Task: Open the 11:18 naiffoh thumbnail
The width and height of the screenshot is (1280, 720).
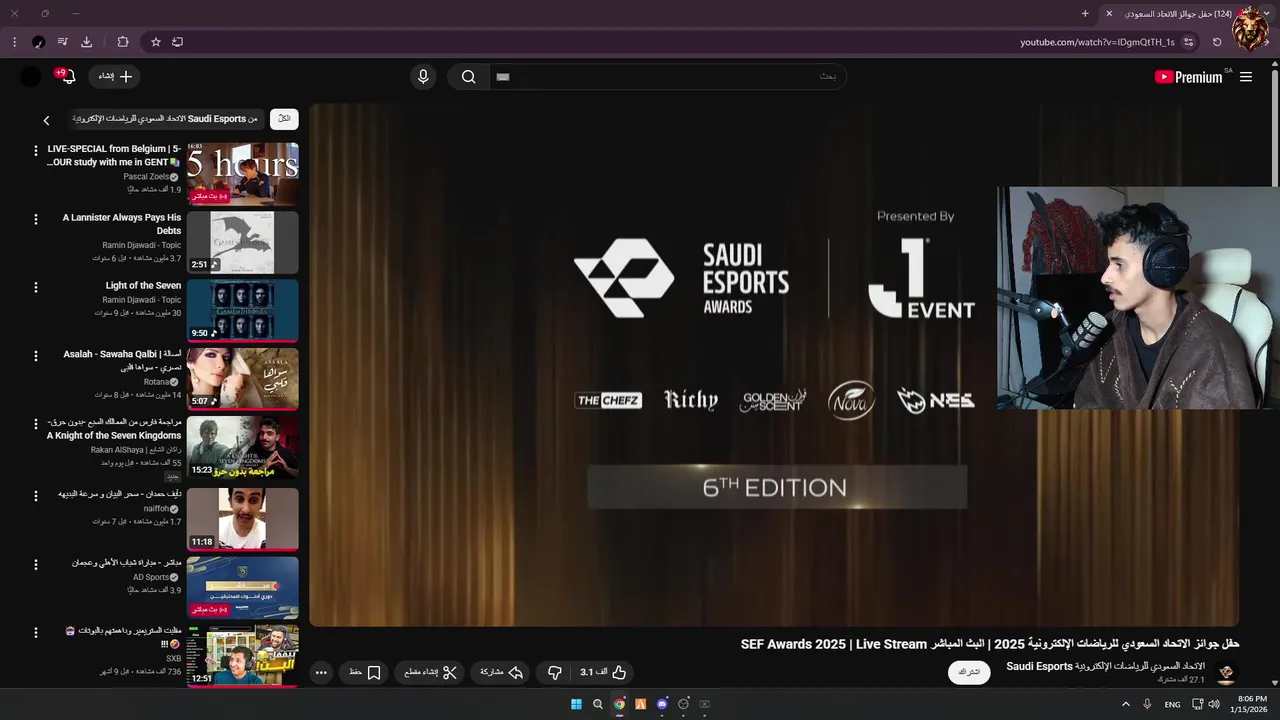Action: coord(243,519)
